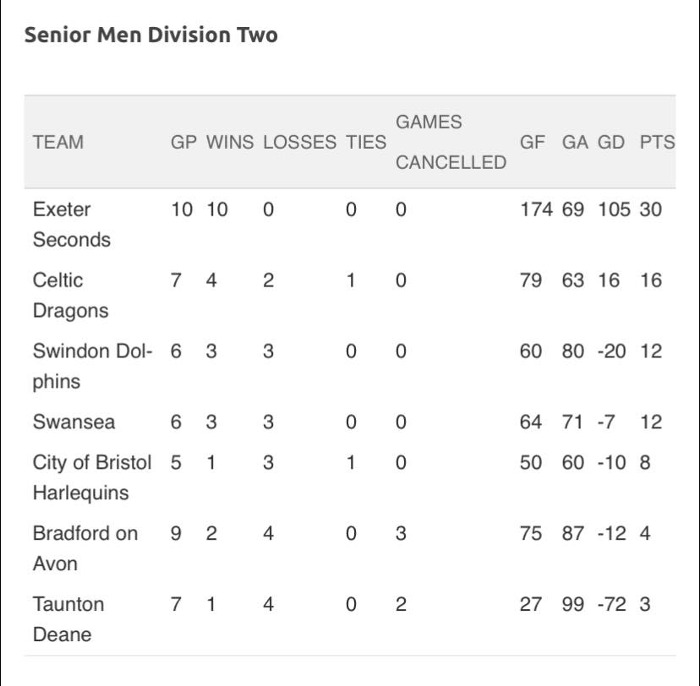Select the GF column header
The height and width of the screenshot is (686, 700).
pyautogui.click(x=532, y=142)
